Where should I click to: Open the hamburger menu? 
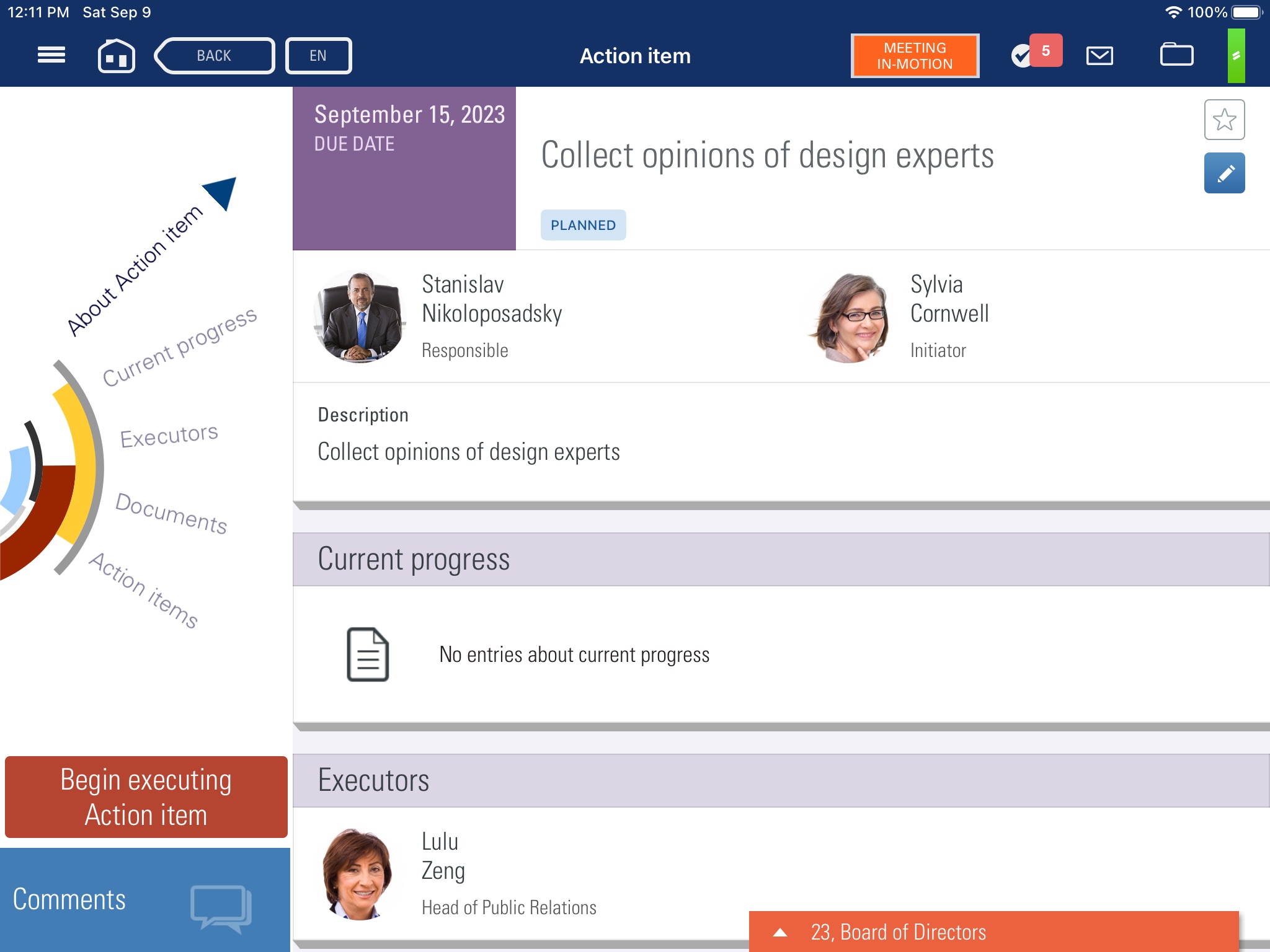pos(50,55)
